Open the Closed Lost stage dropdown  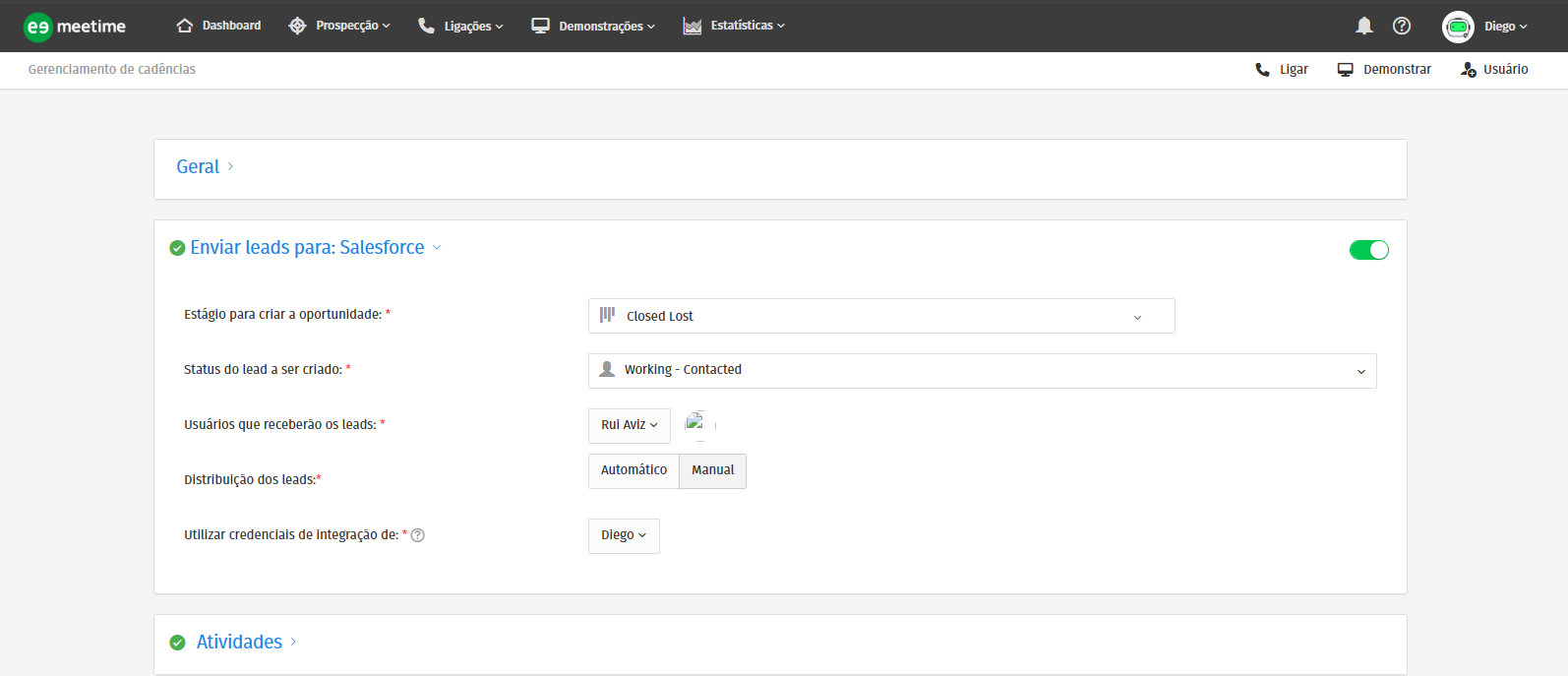881,316
